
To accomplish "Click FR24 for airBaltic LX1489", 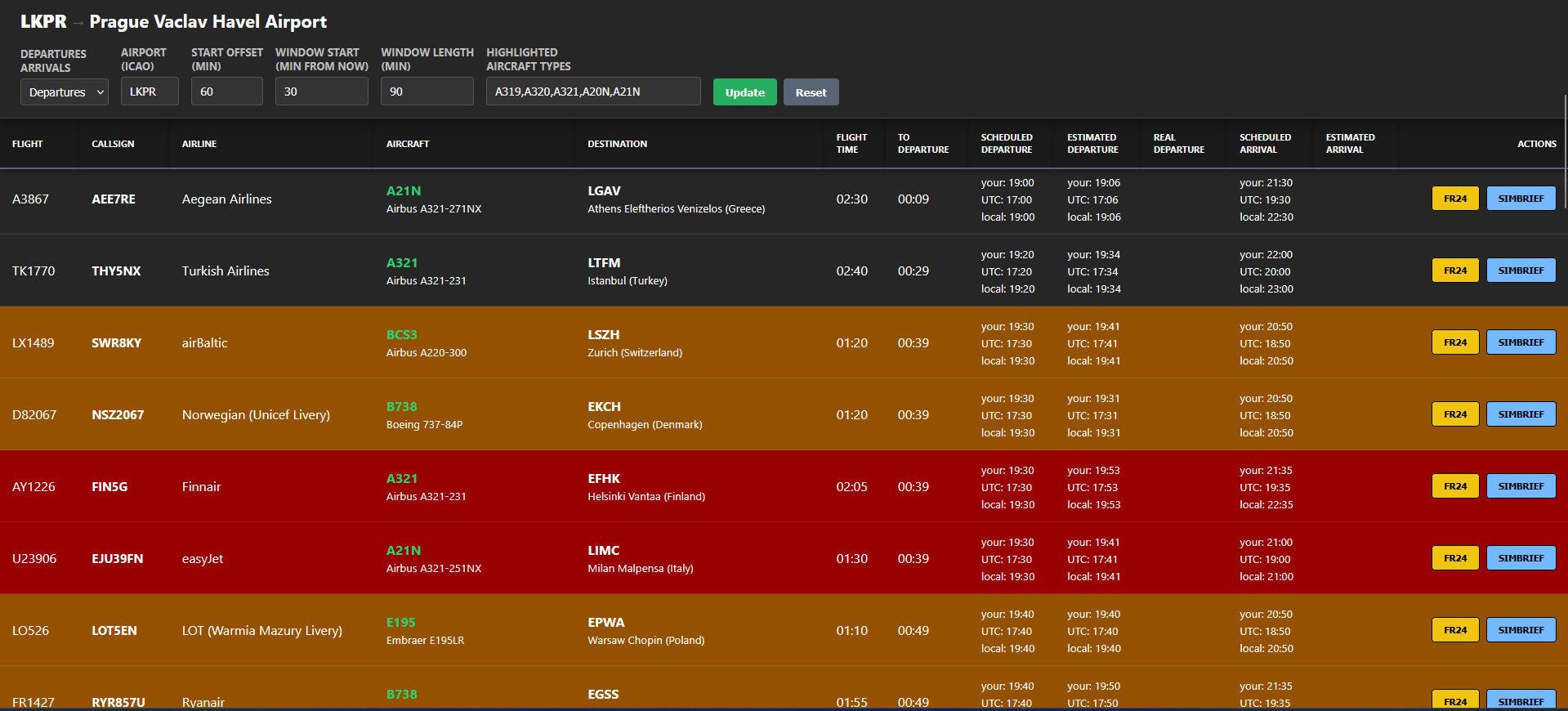I will (1455, 342).
